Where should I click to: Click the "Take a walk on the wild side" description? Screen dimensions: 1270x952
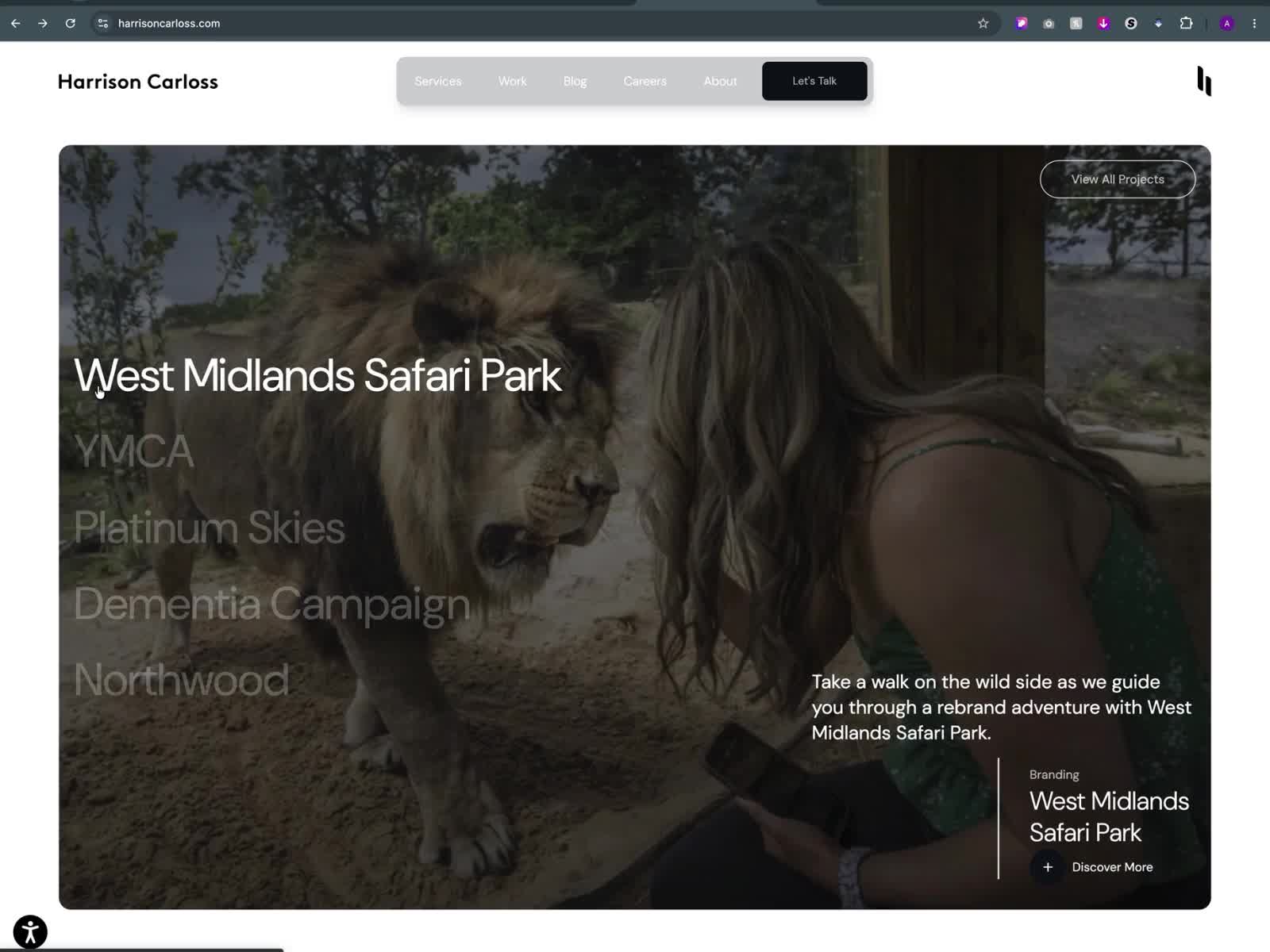(1002, 707)
